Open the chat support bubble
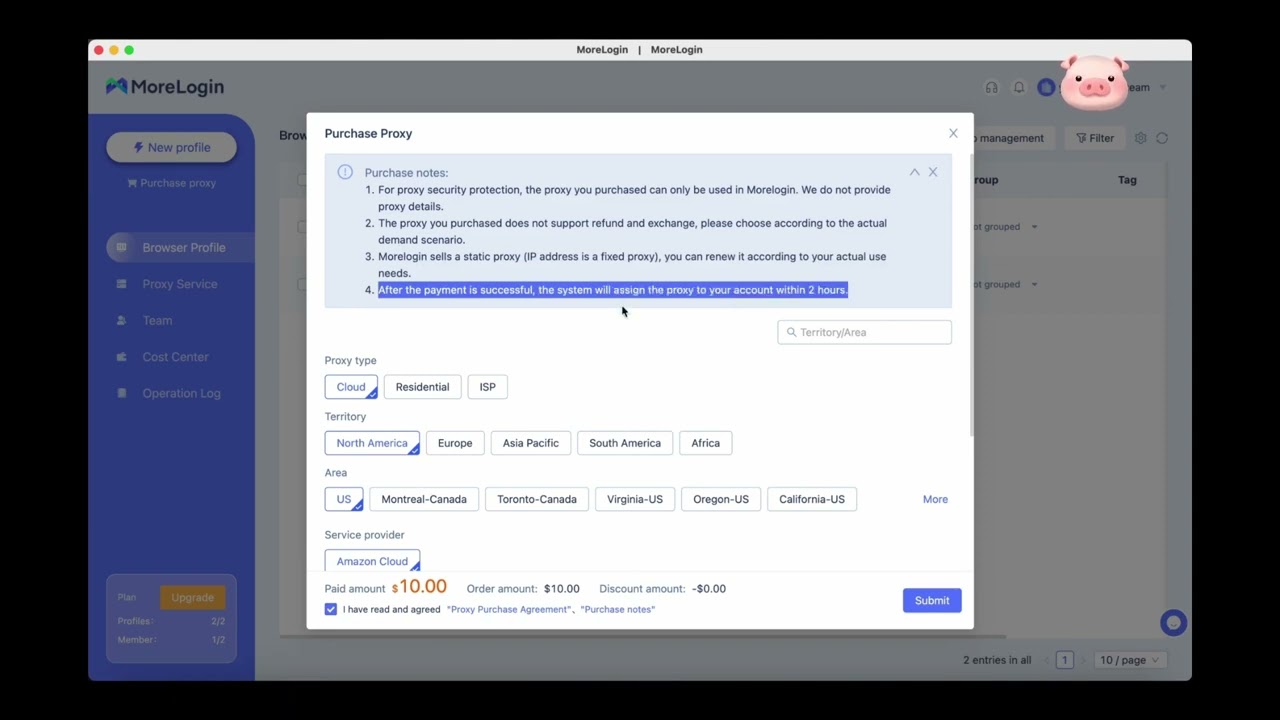Image resolution: width=1280 pixels, height=720 pixels. 1173,623
